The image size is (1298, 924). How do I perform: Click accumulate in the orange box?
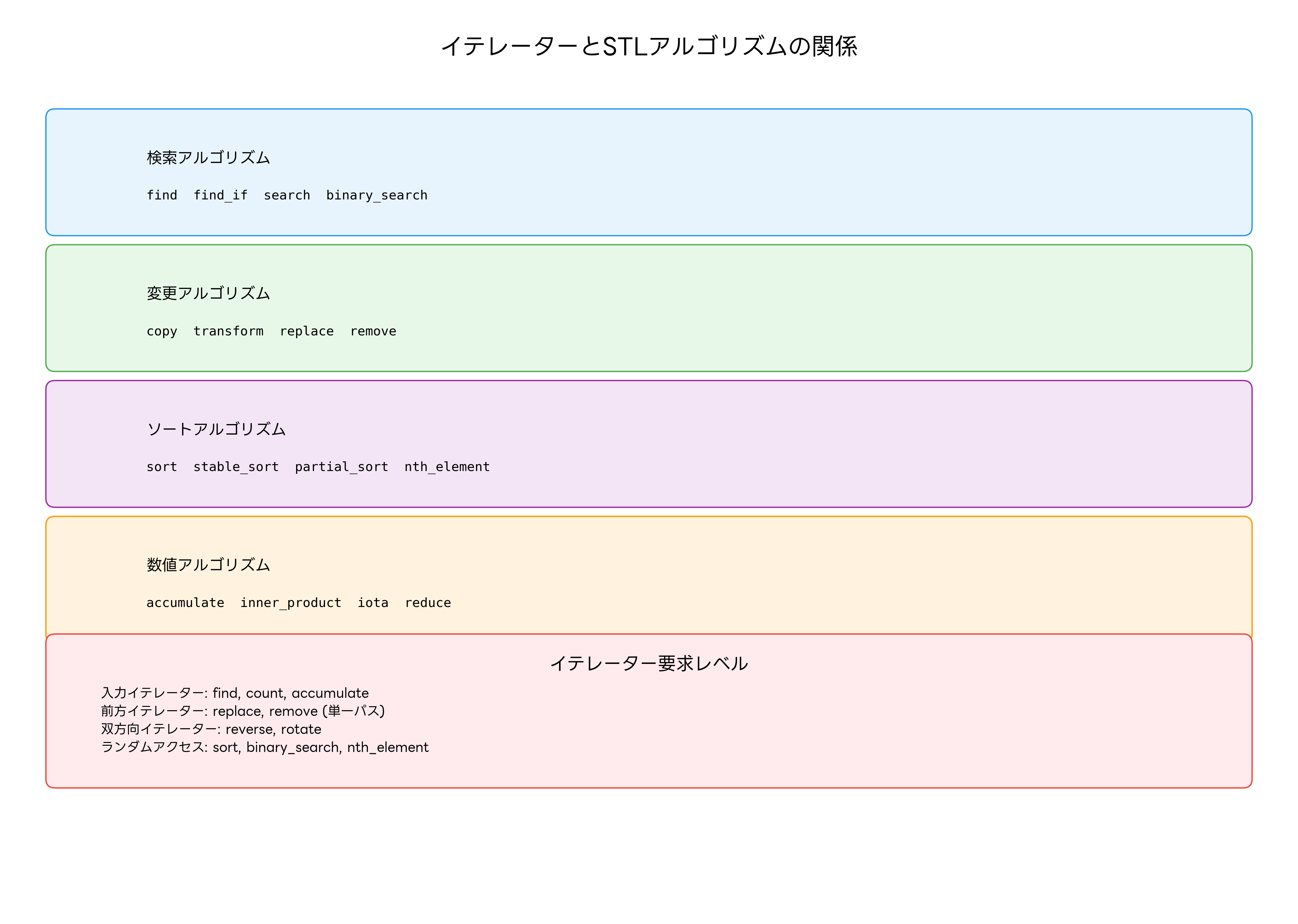186,603
